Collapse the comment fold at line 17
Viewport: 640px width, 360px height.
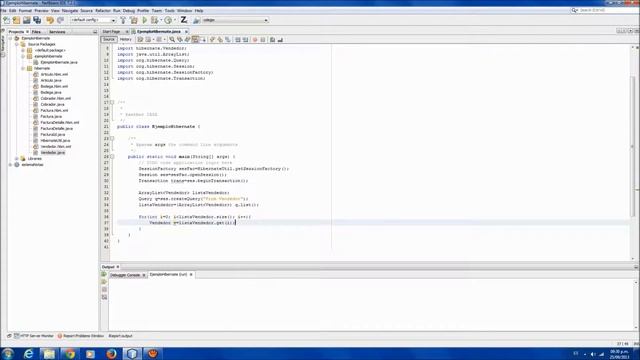click(x=112, y=102)
